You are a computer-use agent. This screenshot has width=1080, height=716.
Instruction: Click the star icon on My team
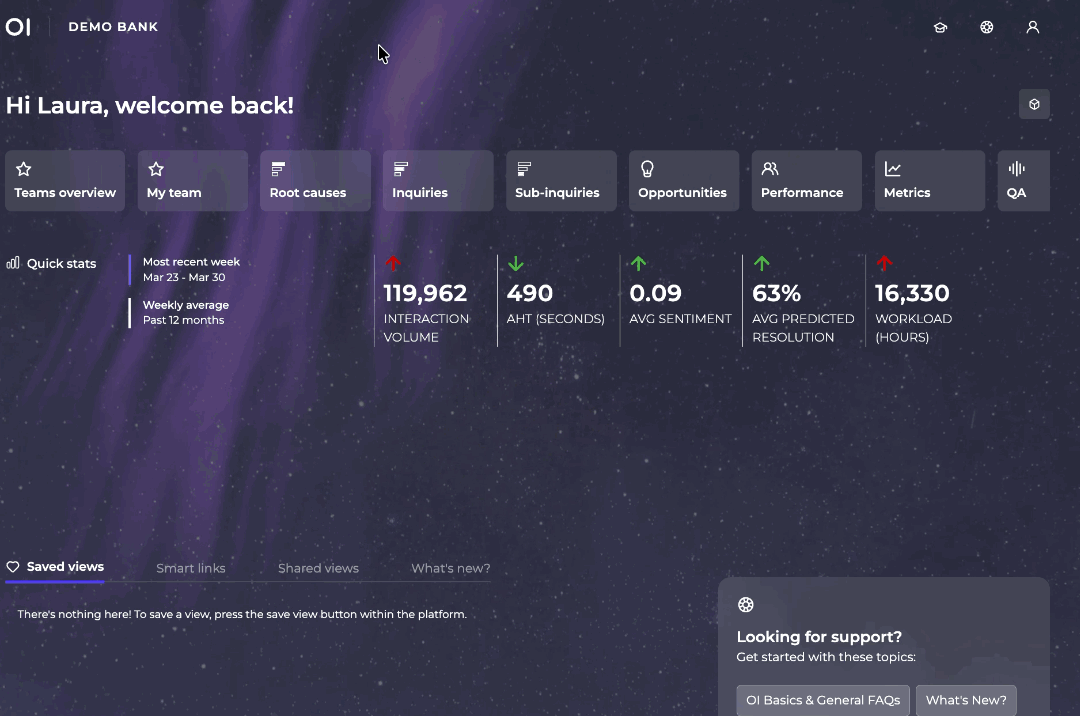point(156,169)
